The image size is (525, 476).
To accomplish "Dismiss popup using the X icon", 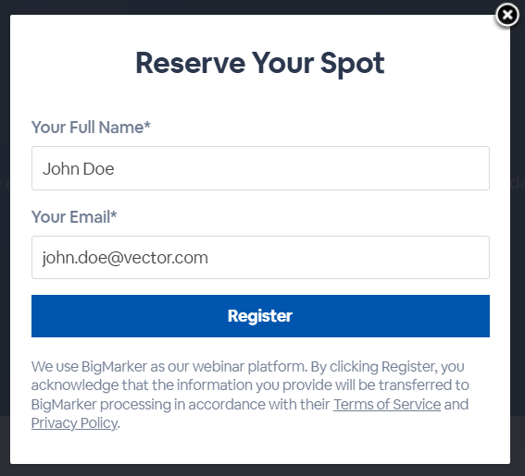I will (507, 15).
